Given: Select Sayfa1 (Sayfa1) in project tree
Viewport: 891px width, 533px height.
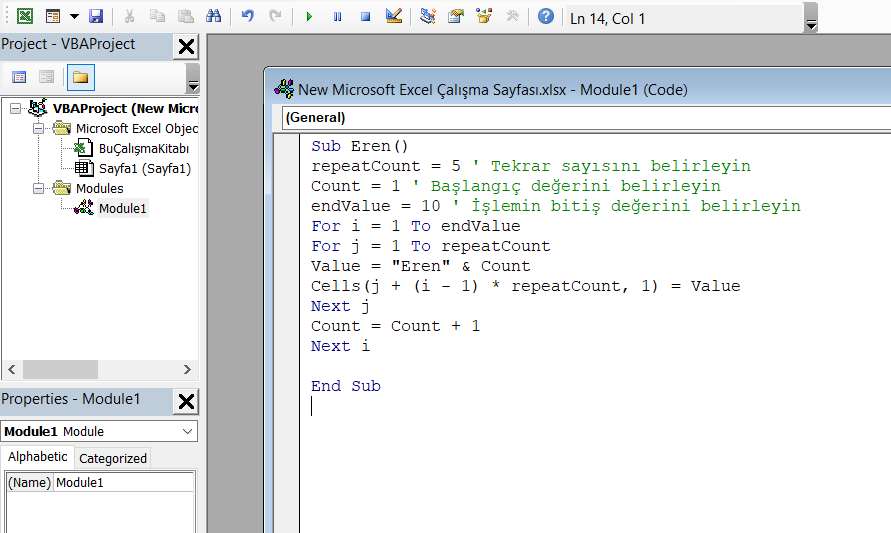Looking at the screenshot, I should point(144,168).
